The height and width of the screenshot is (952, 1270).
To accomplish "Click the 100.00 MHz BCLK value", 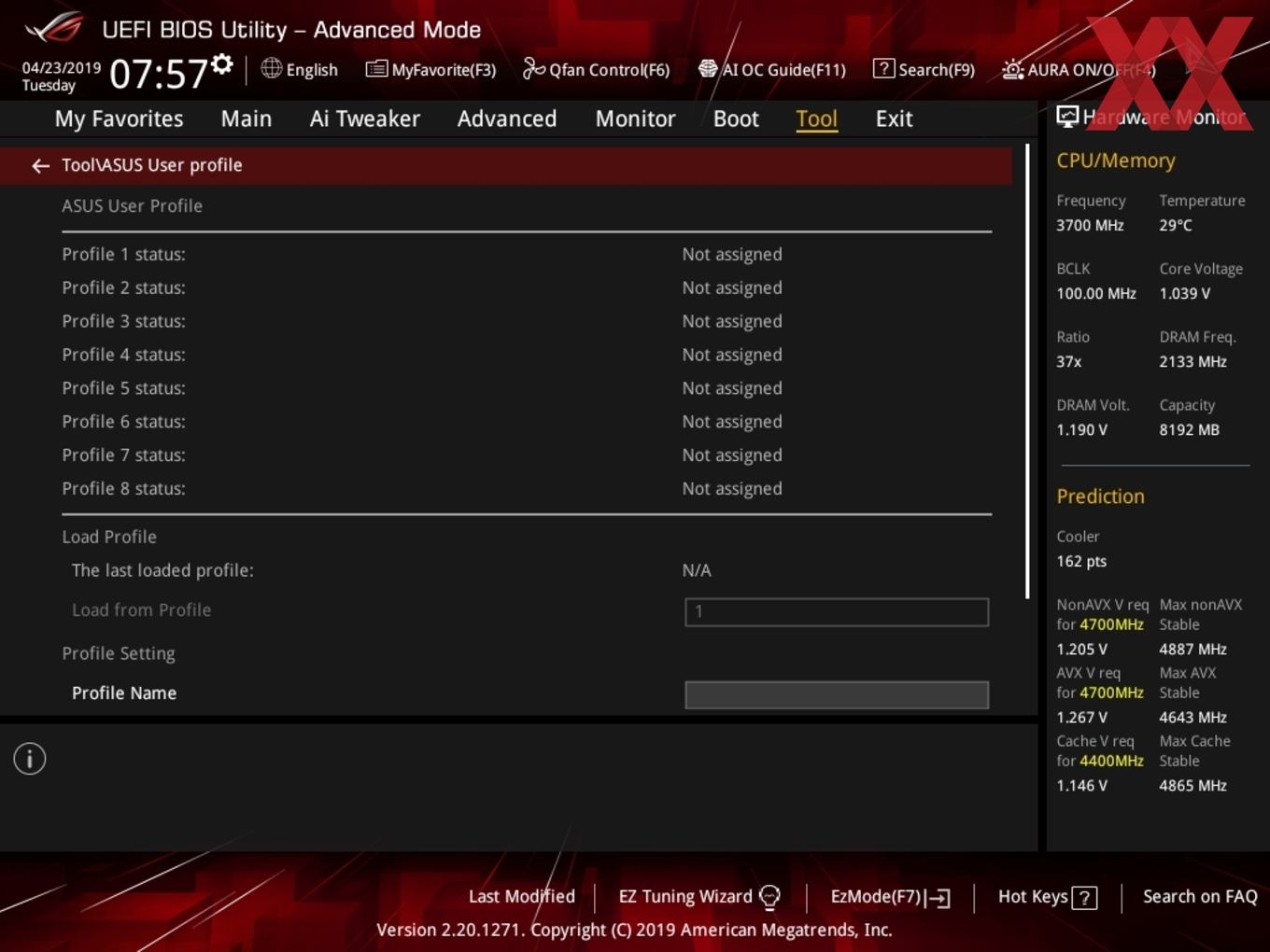I will point(1096,293).
